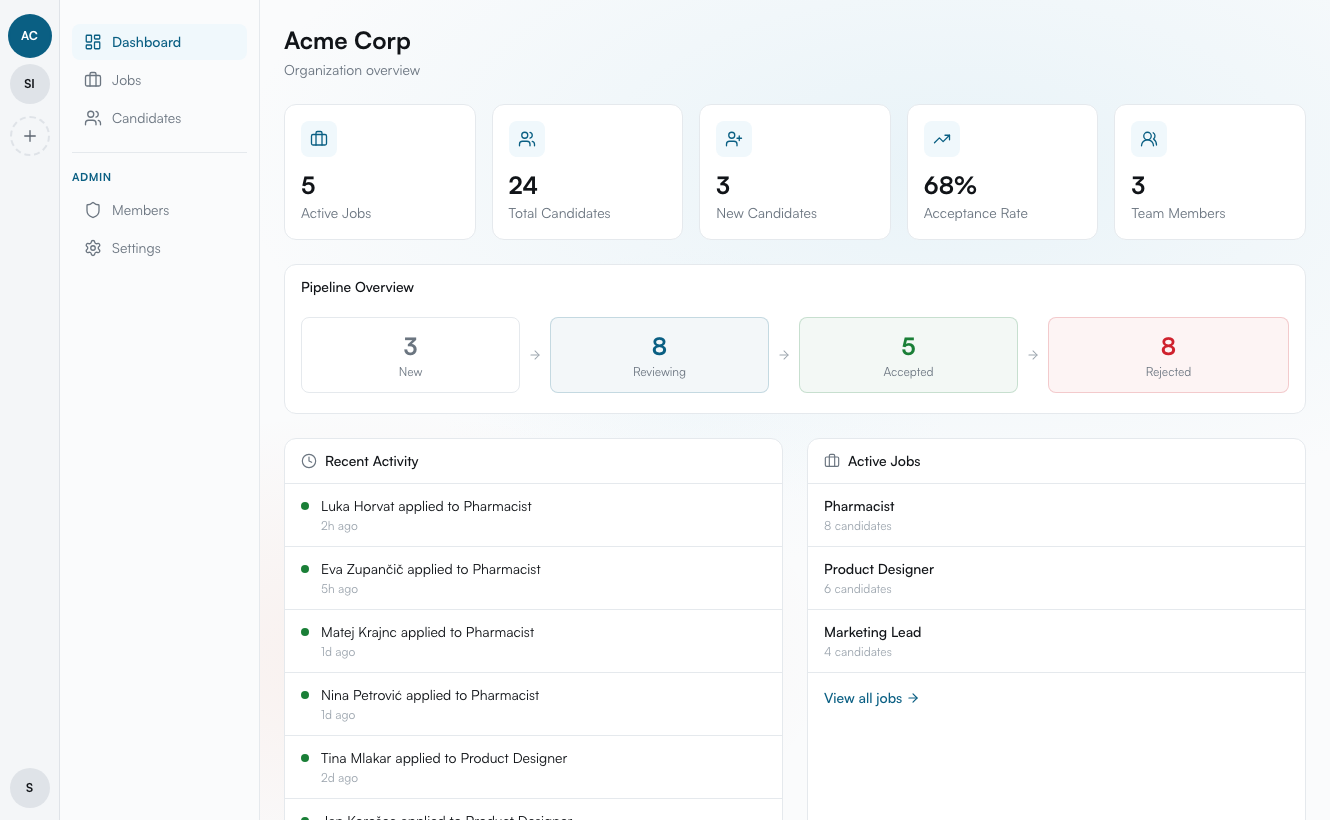This screenshot has height=820, width=1330.
Task: Click the Recent Activity heading text
Action: 371,461
